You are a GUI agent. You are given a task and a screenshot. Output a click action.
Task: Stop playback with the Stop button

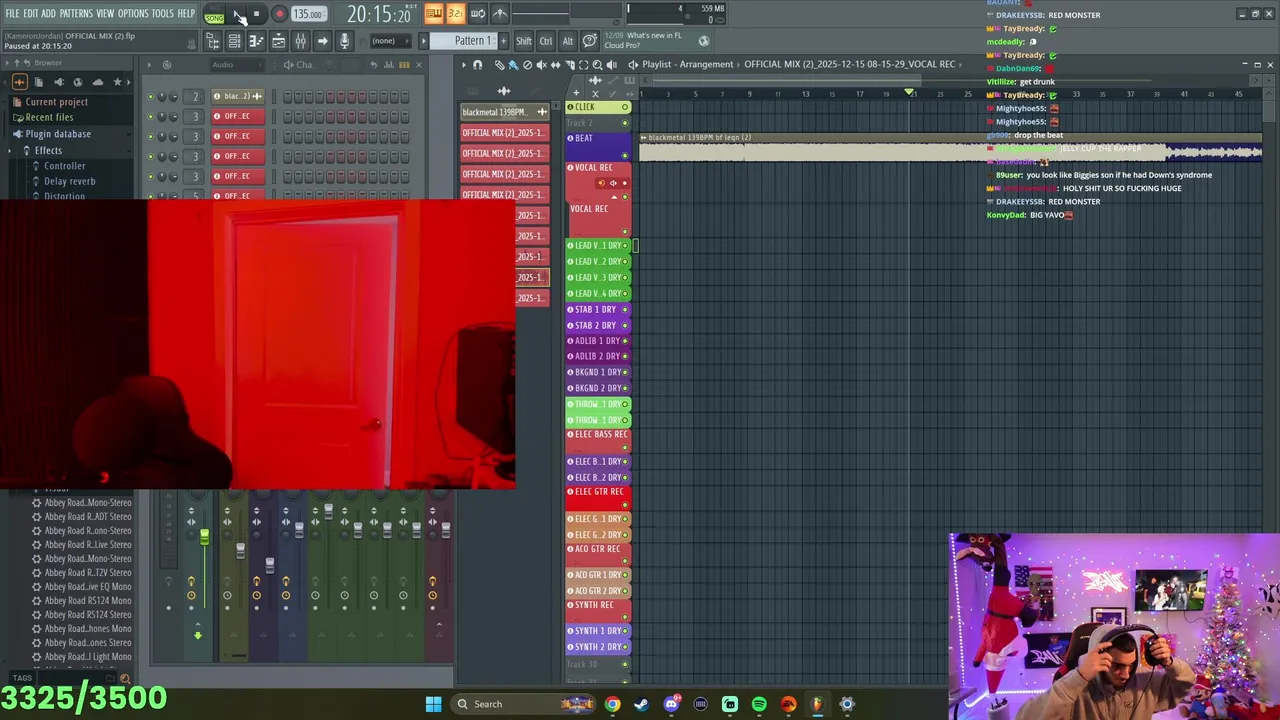(x=257, y=14)
